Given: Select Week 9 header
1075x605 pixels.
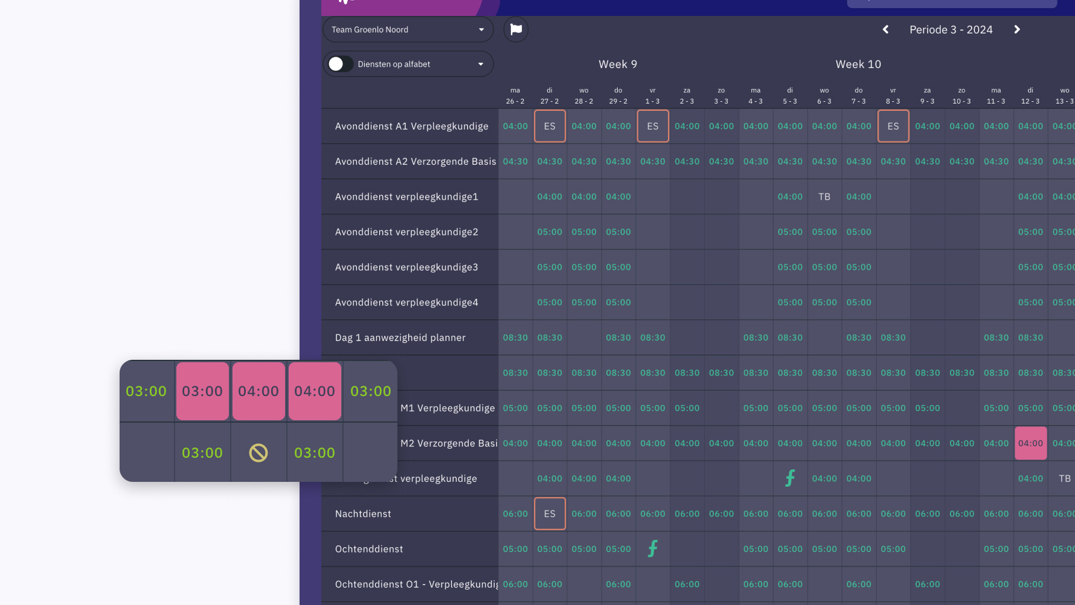Looking at the screenshot, I should point(618,64).
